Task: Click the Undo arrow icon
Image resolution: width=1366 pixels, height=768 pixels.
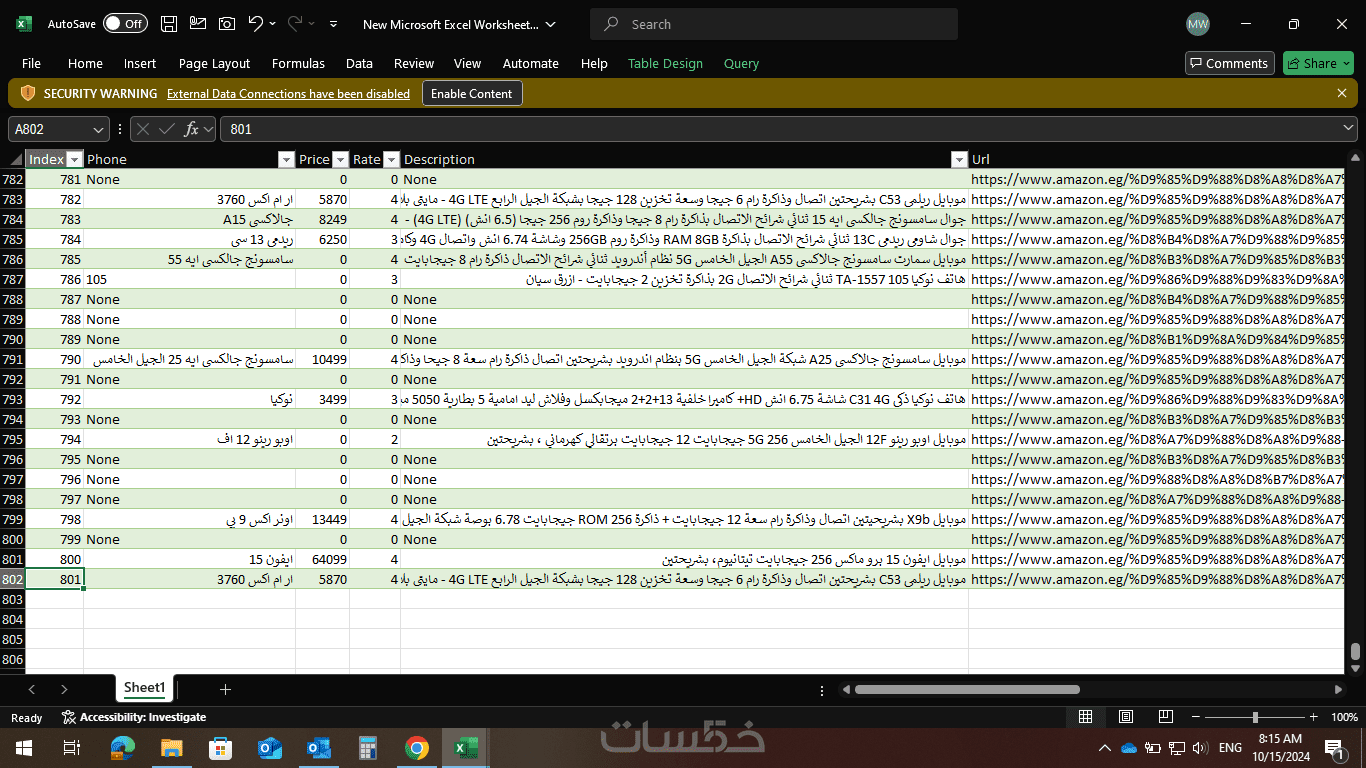Action: click(255, 24)
